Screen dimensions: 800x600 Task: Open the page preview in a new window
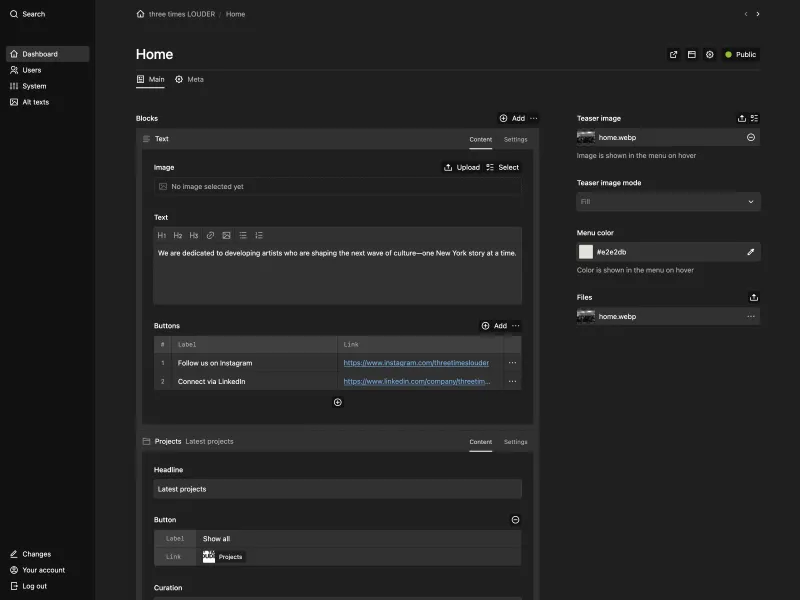[x=674, y=54]
